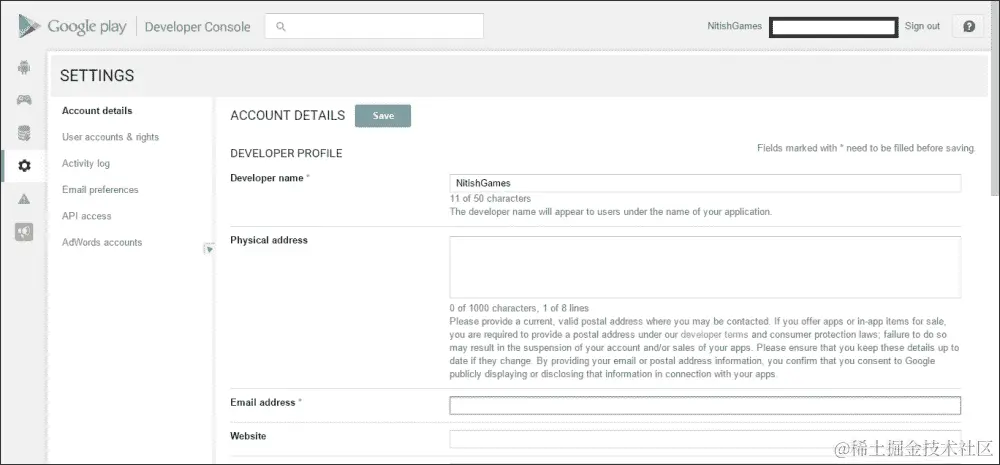
Task: Select Account details in settings menu
Action: (97, 110)
